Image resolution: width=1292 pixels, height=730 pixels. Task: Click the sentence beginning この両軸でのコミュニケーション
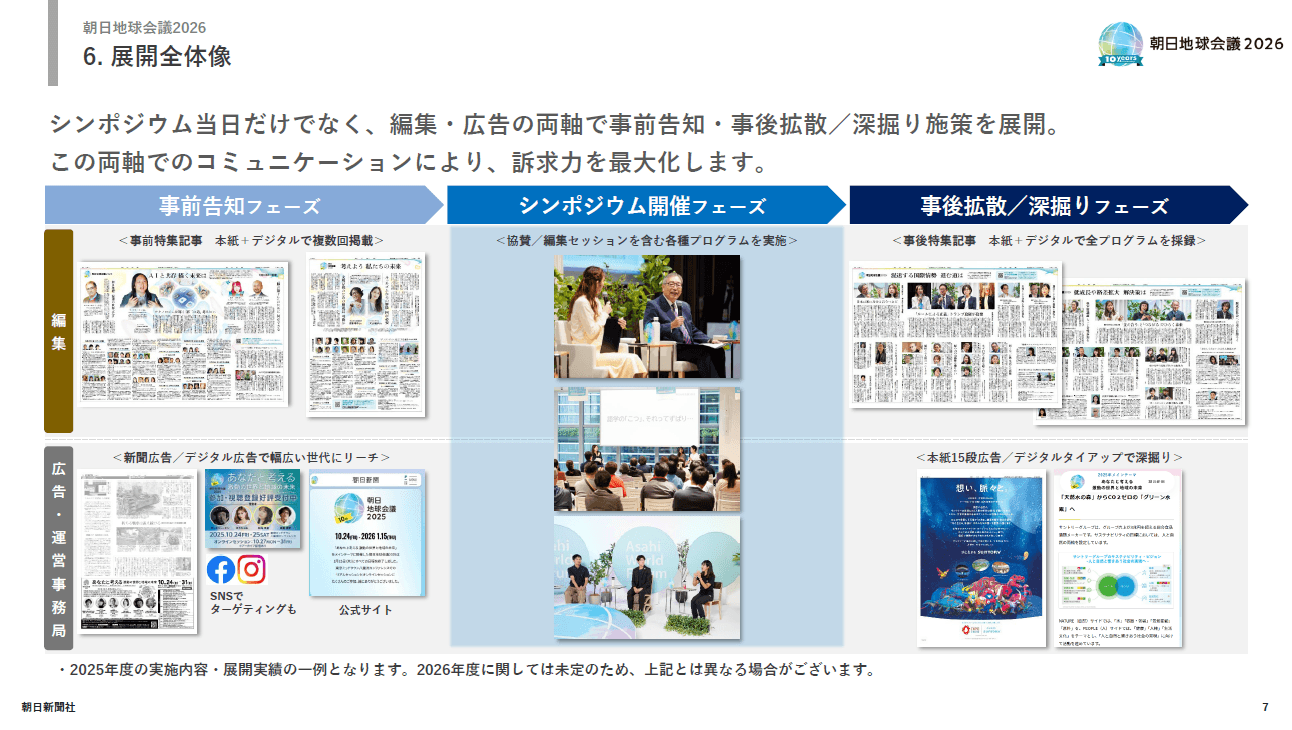coord(408,161)
